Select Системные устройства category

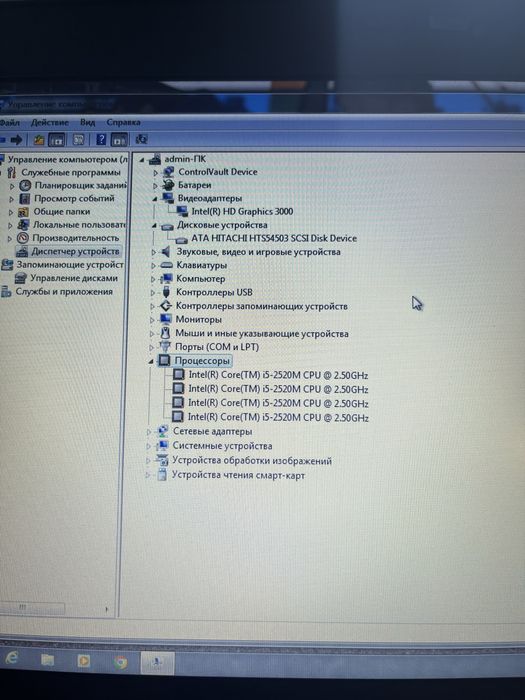tap(222, 446)
